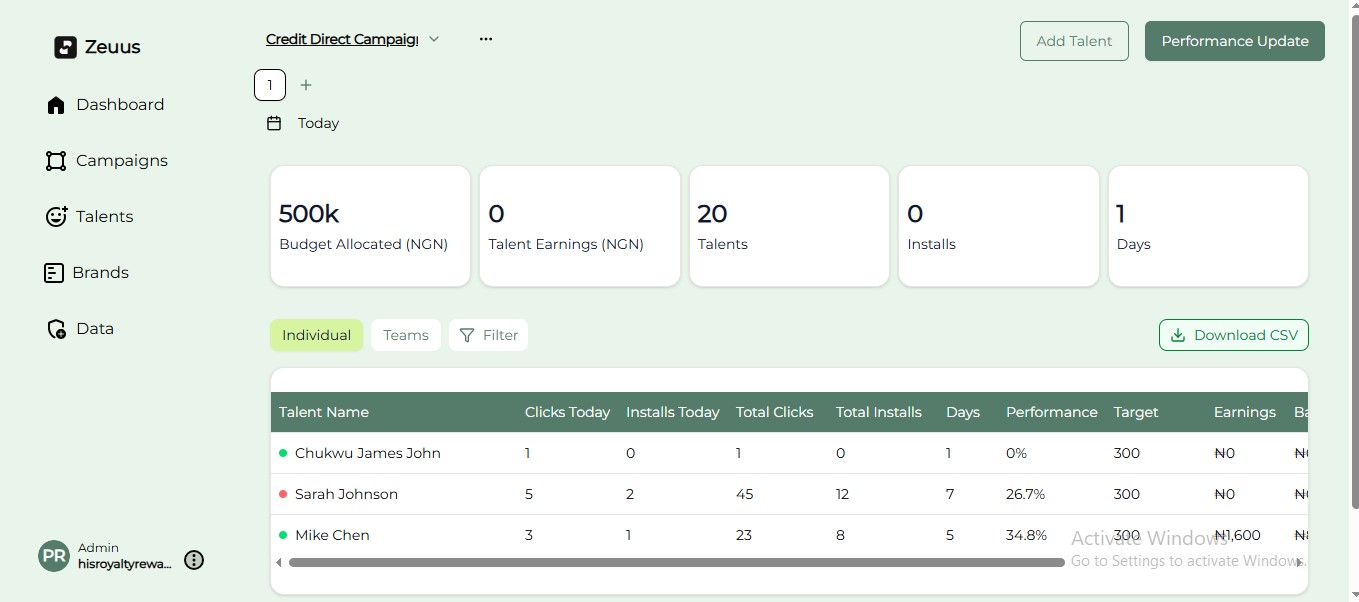Image resolution: width=1359 pixels, height=602 pixels.
Task: Open the Dashboard home icon
Action: coord(56,105)
